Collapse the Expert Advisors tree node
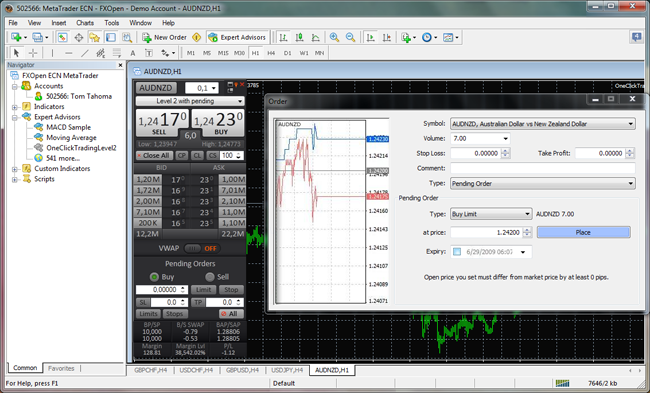This screenshot has height=393, width=650. pyautogui.click(x=15, y=117)
